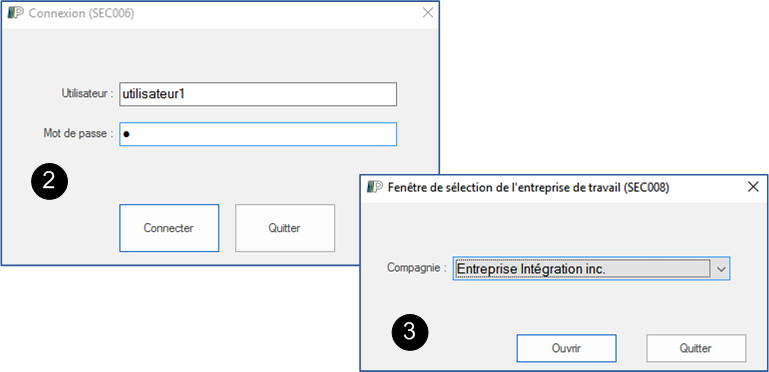The image size is (769, 372).
Task: Expand the Compagnie dropdown arrow
Action: tap(721, 269)
